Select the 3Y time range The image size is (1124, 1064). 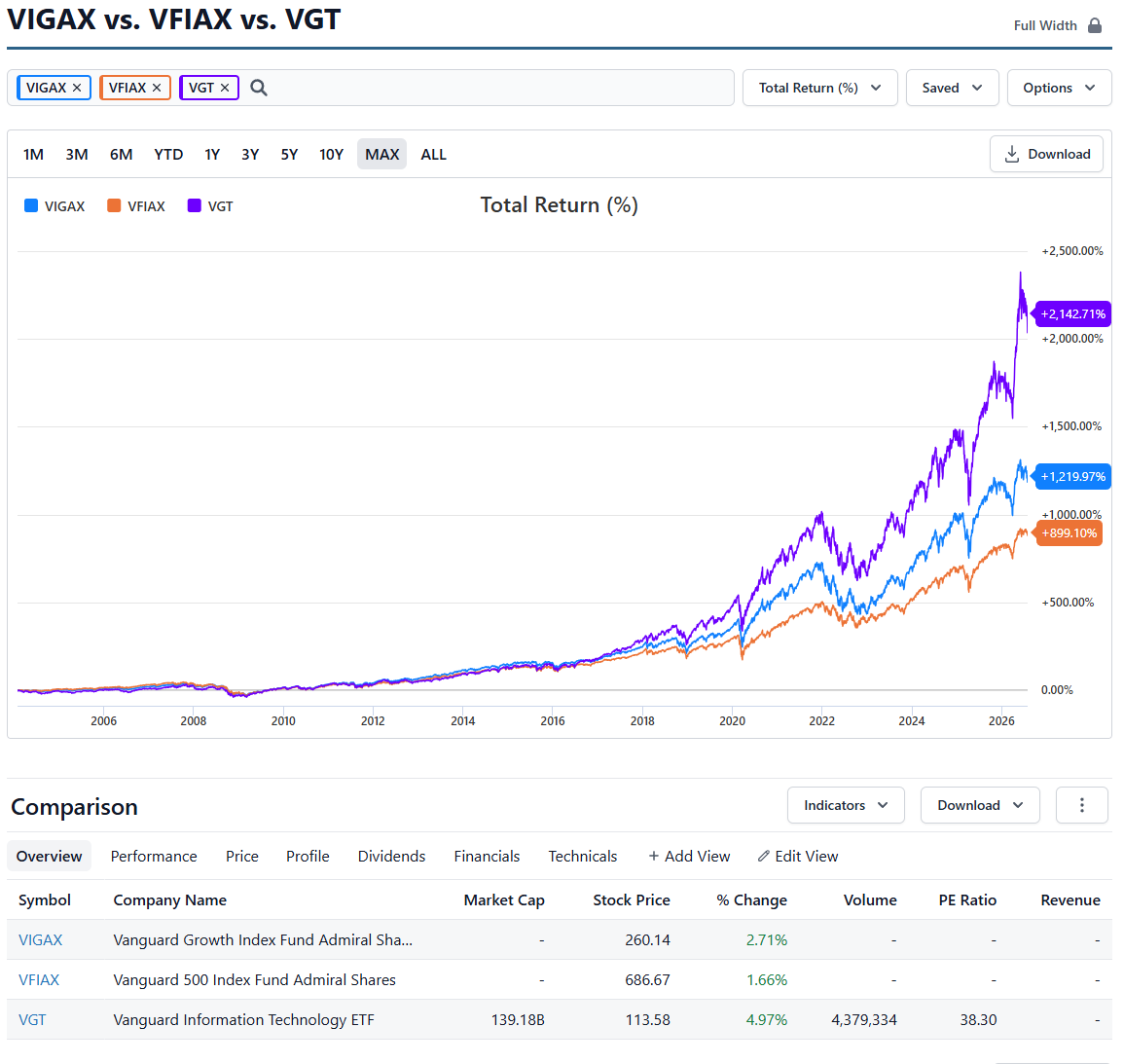tap(250, 154)
